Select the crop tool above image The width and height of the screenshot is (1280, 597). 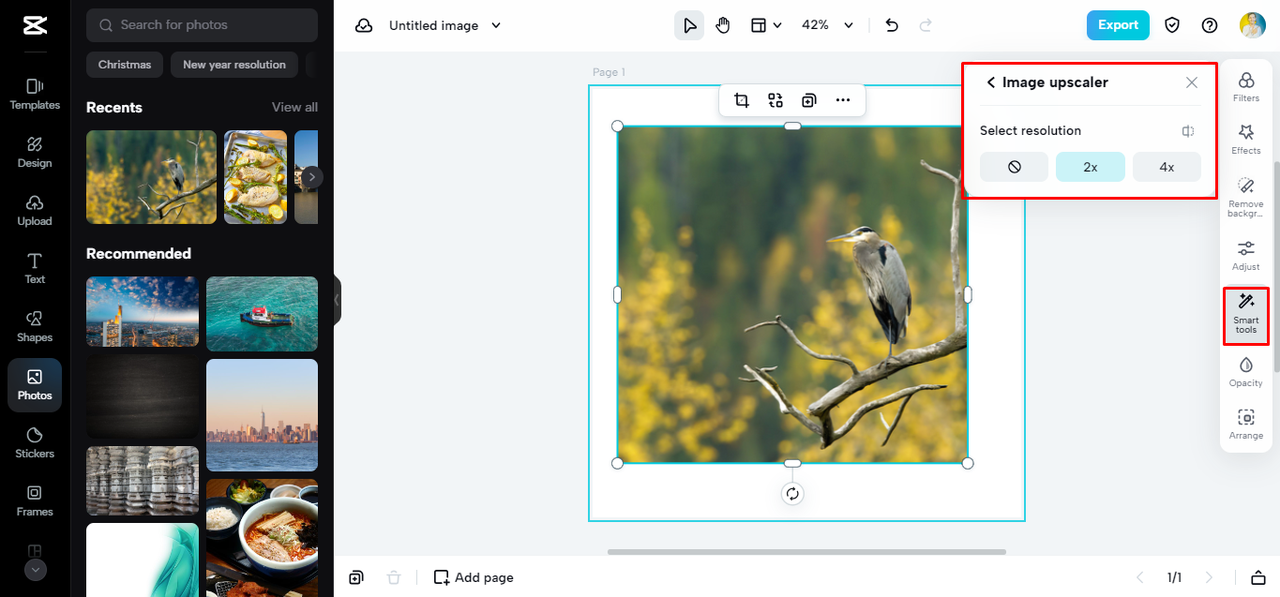(x=741, y=100)
